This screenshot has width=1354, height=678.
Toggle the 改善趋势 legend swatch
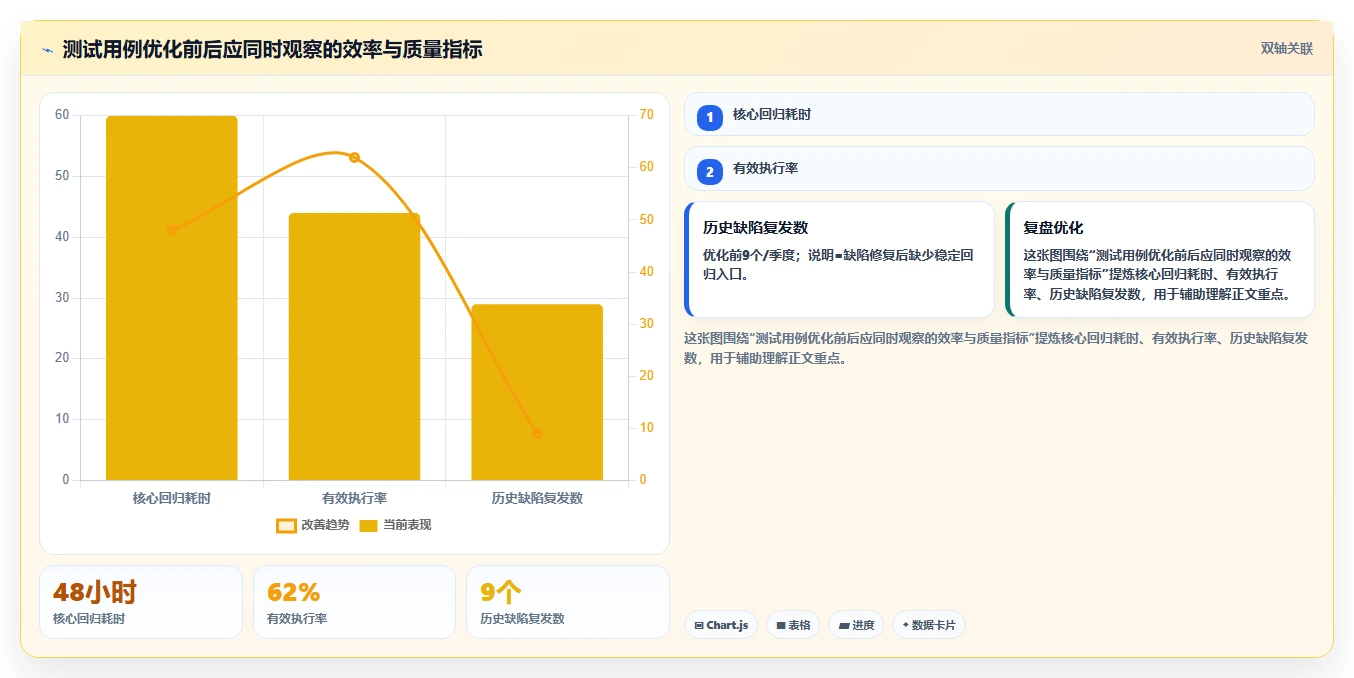[286, 525]
